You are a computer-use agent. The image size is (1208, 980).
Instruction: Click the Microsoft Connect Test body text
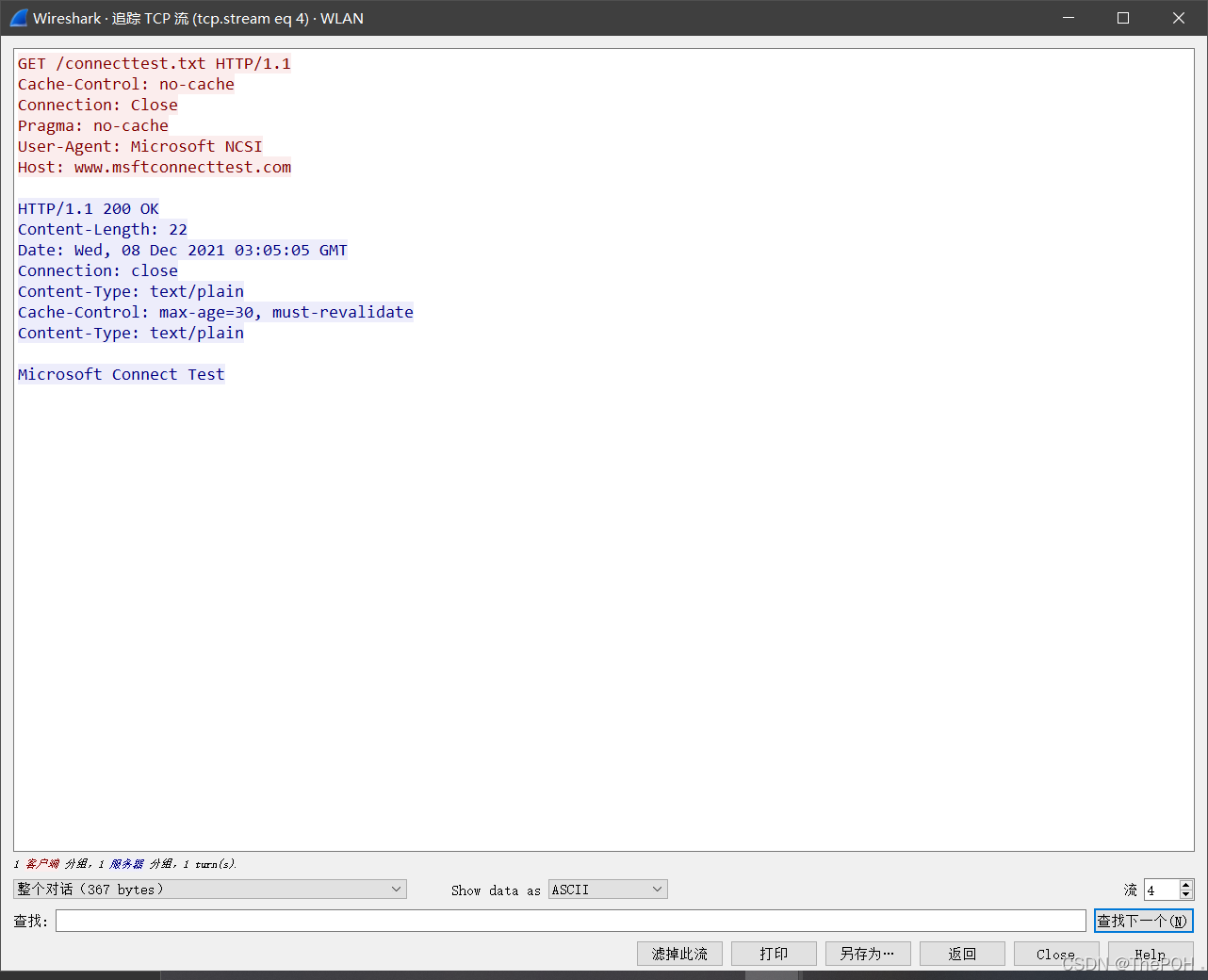[x=122, y=374]
